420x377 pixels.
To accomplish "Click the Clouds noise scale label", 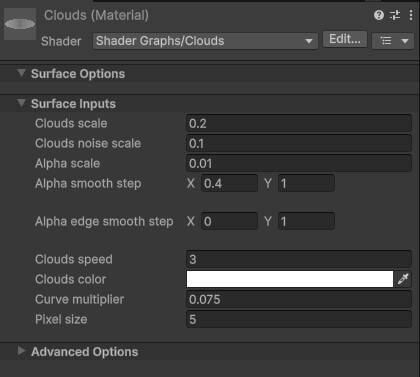I will [x=88, y=143].
